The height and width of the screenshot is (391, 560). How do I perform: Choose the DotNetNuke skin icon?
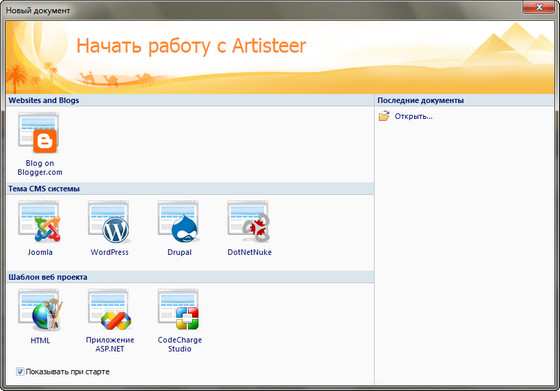coord(248,221)
